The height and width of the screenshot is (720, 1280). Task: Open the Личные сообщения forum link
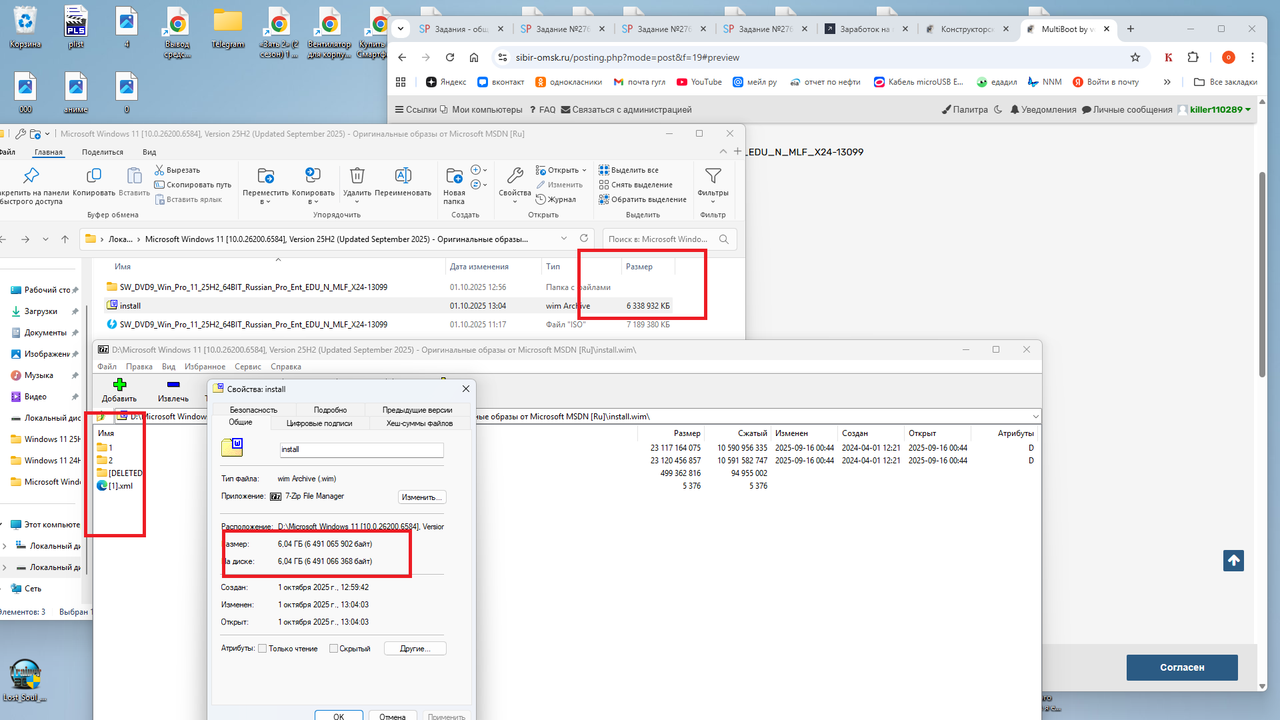tap(1127, 109)
